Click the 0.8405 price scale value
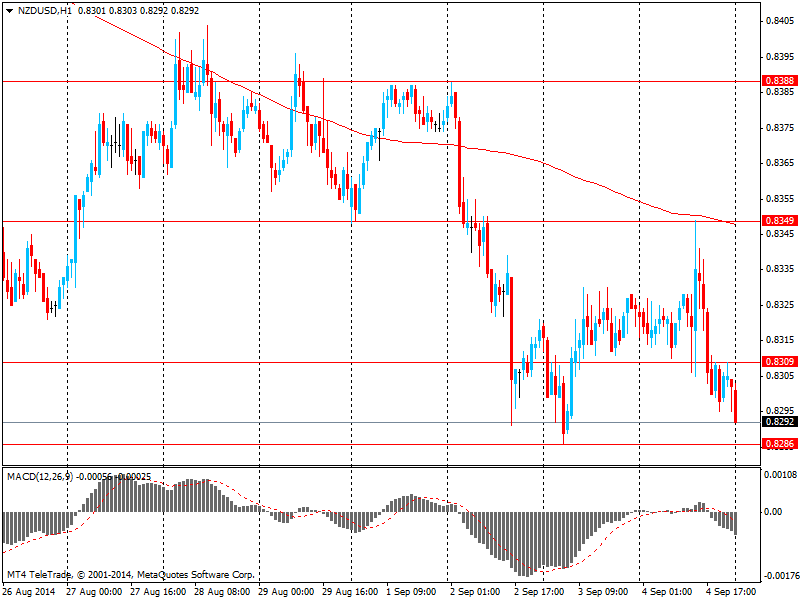Image resolution: width=800 pixels, height=600 pixels. [x=780, y=21]
